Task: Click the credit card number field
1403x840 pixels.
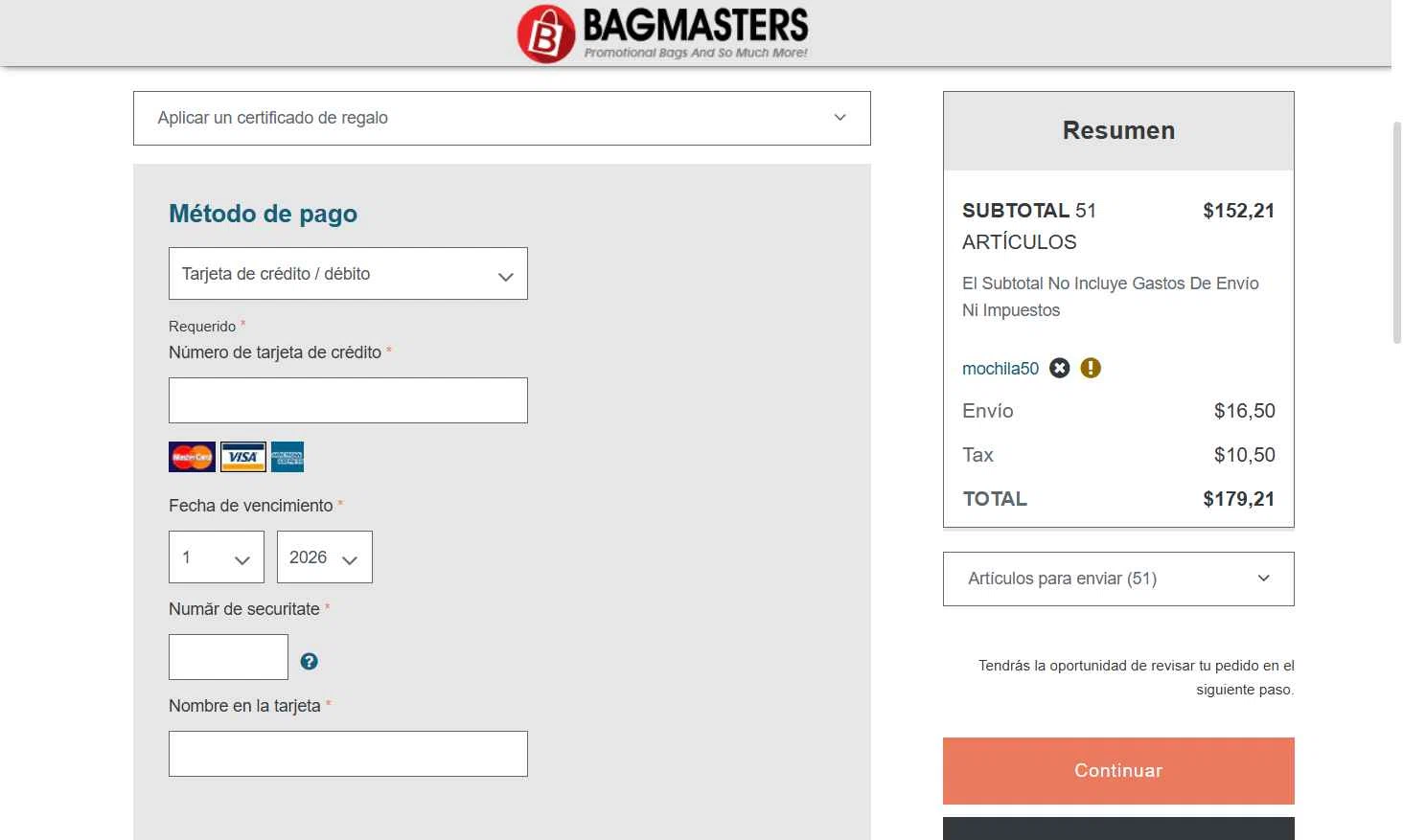Action: pyautogui.click(x=348, y=400)
